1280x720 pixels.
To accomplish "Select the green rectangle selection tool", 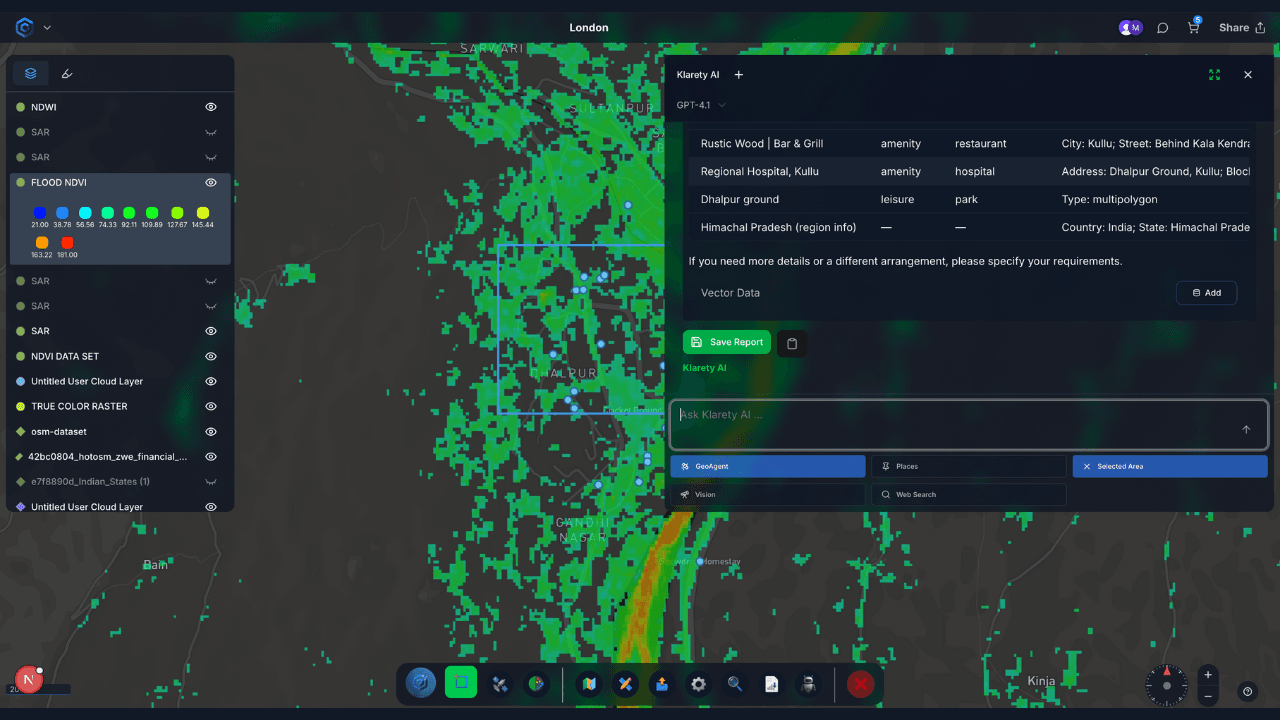I will coord(460,684).
